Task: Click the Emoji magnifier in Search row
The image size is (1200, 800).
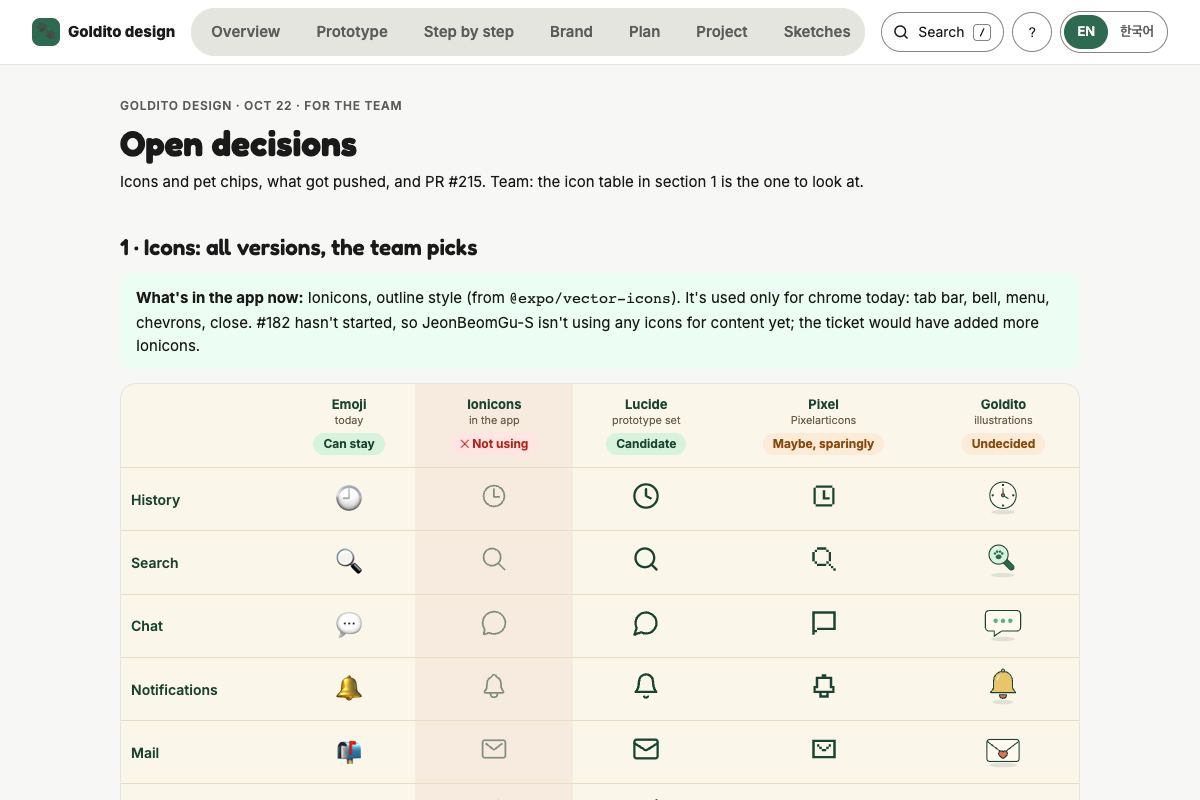Action: click(x=349, y=561)
